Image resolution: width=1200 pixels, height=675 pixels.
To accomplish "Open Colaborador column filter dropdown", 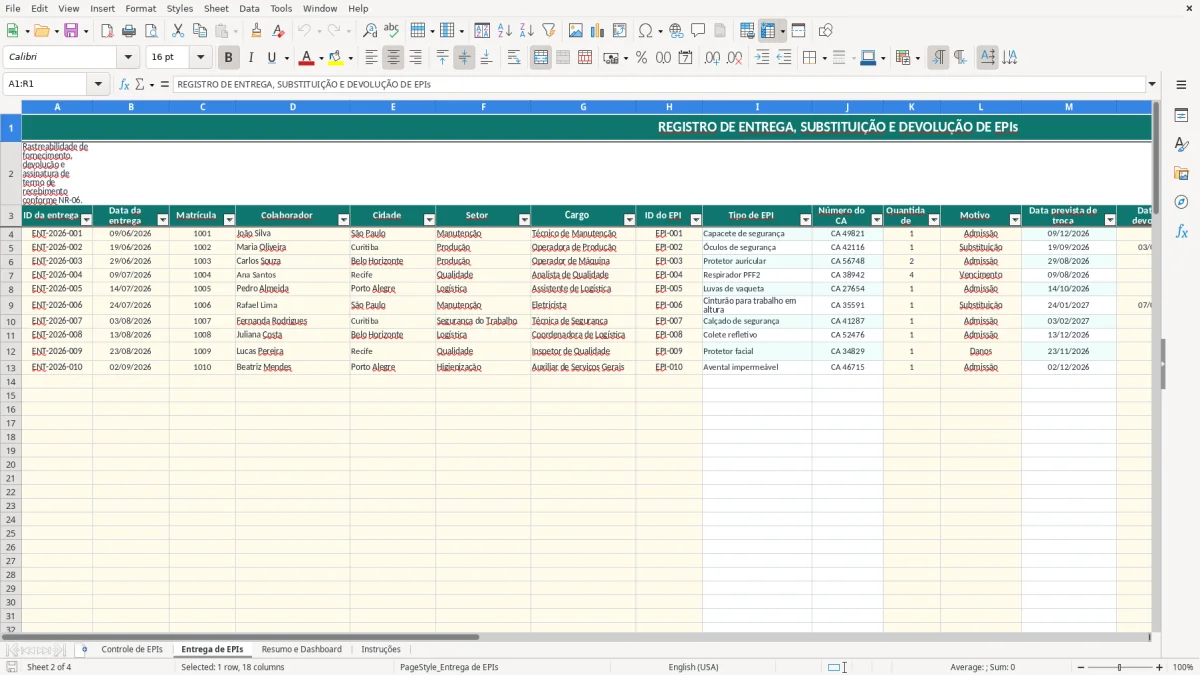I will pyautogui.click(x=344, y=220).
